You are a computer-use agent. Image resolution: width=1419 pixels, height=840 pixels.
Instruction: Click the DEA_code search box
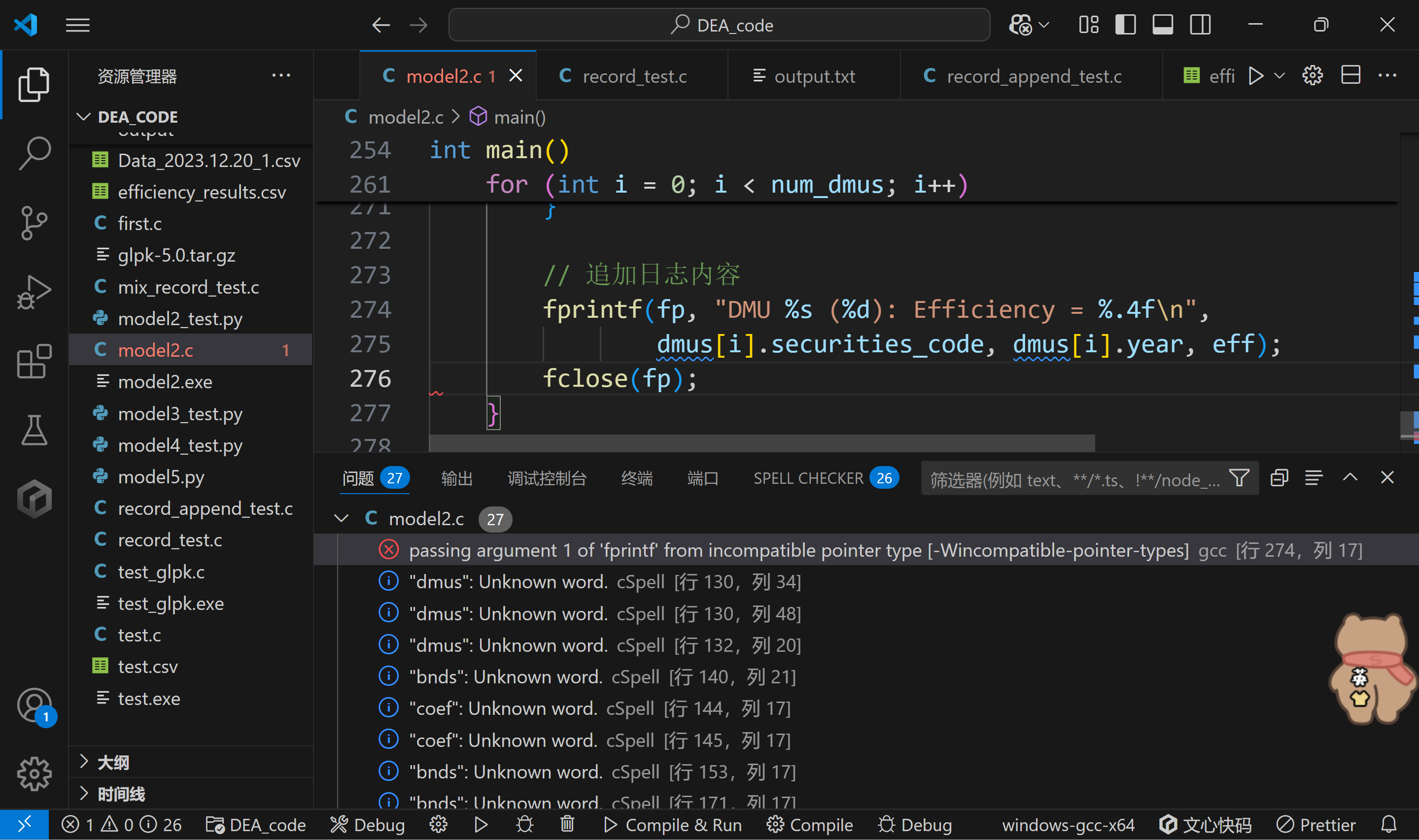click(x=720, y=24)
